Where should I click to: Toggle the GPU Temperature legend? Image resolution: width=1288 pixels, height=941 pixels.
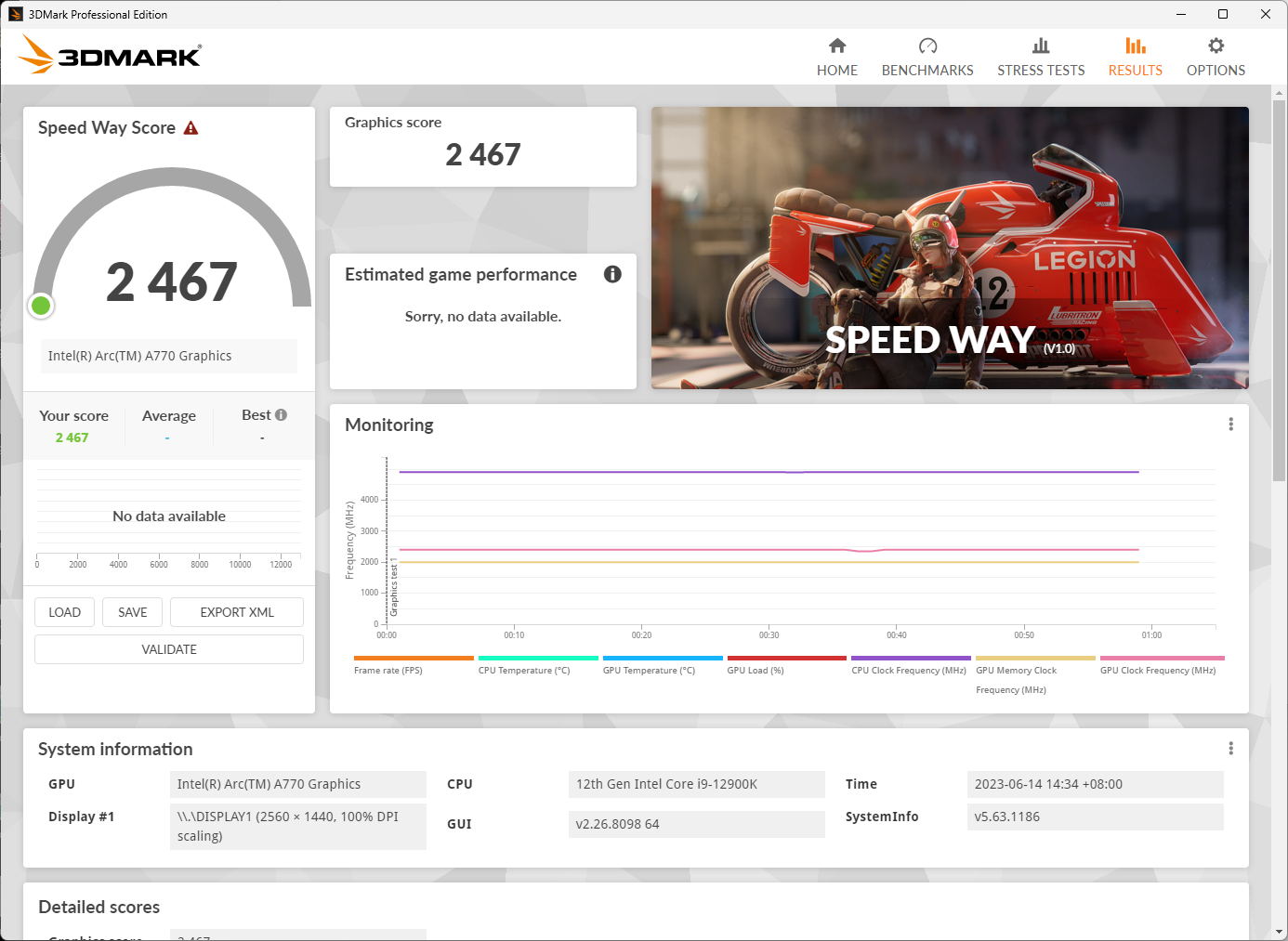649,671
